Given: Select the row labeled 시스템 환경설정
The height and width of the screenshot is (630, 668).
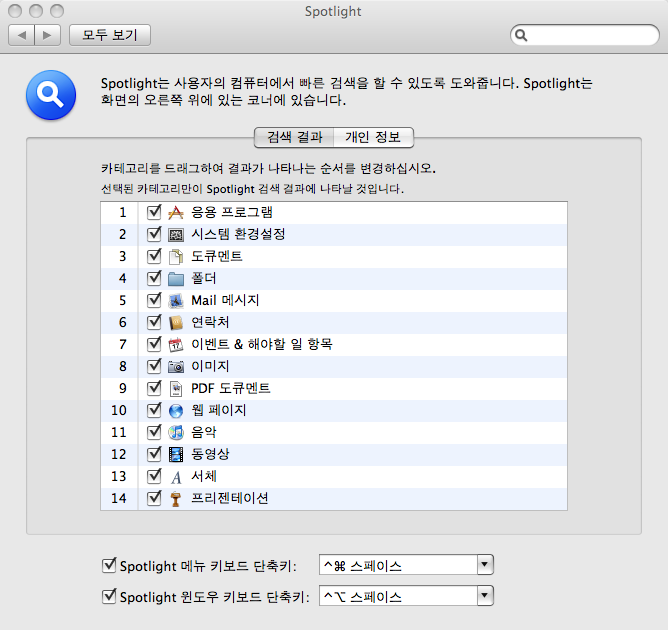Looking at the screenshot, I should click(334, 234).
